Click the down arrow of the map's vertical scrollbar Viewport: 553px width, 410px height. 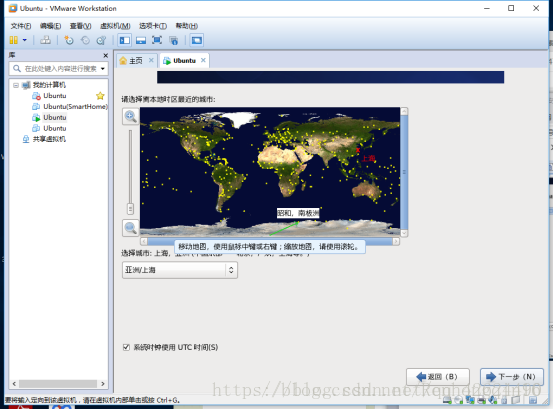coord(404,233)
